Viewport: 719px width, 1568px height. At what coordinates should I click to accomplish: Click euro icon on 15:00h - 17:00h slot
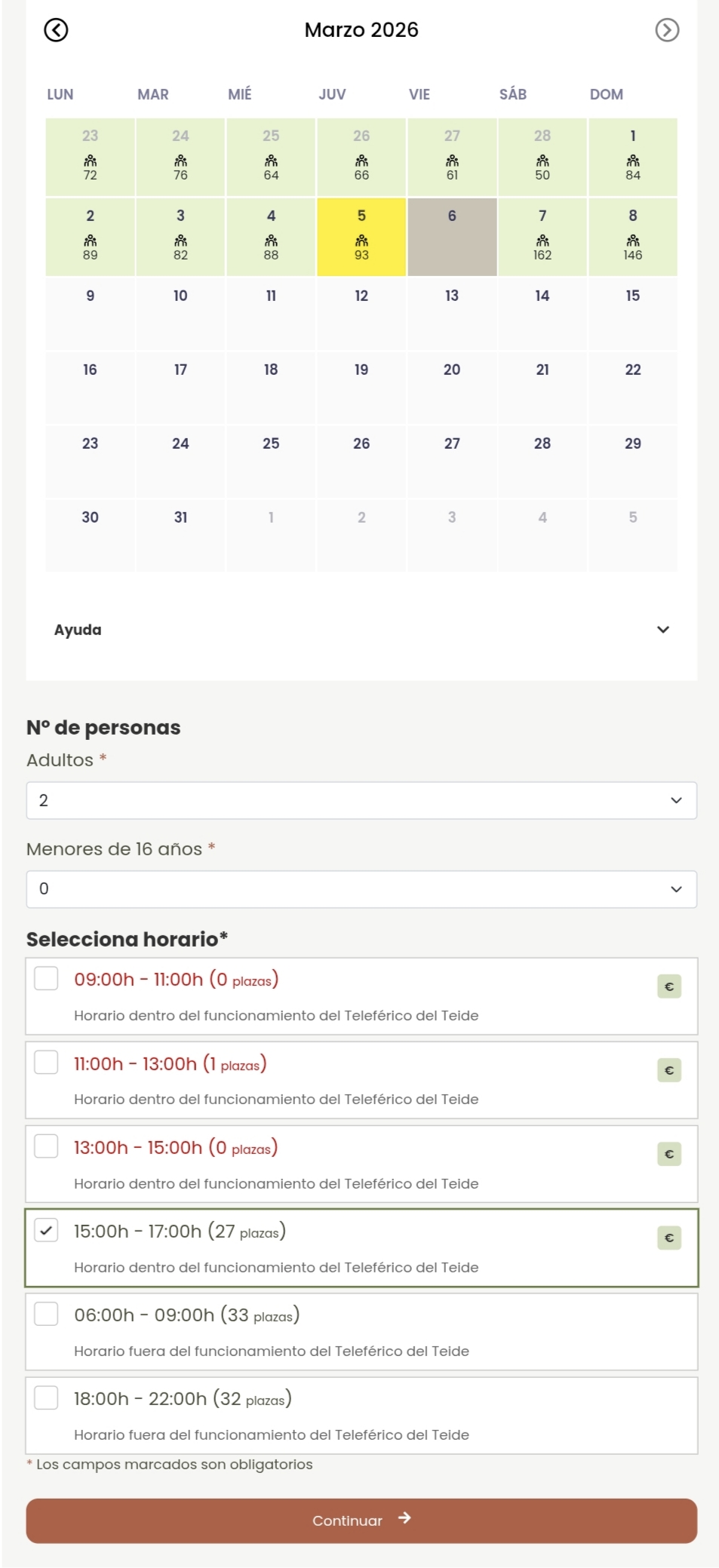(x=669, y=1238)
